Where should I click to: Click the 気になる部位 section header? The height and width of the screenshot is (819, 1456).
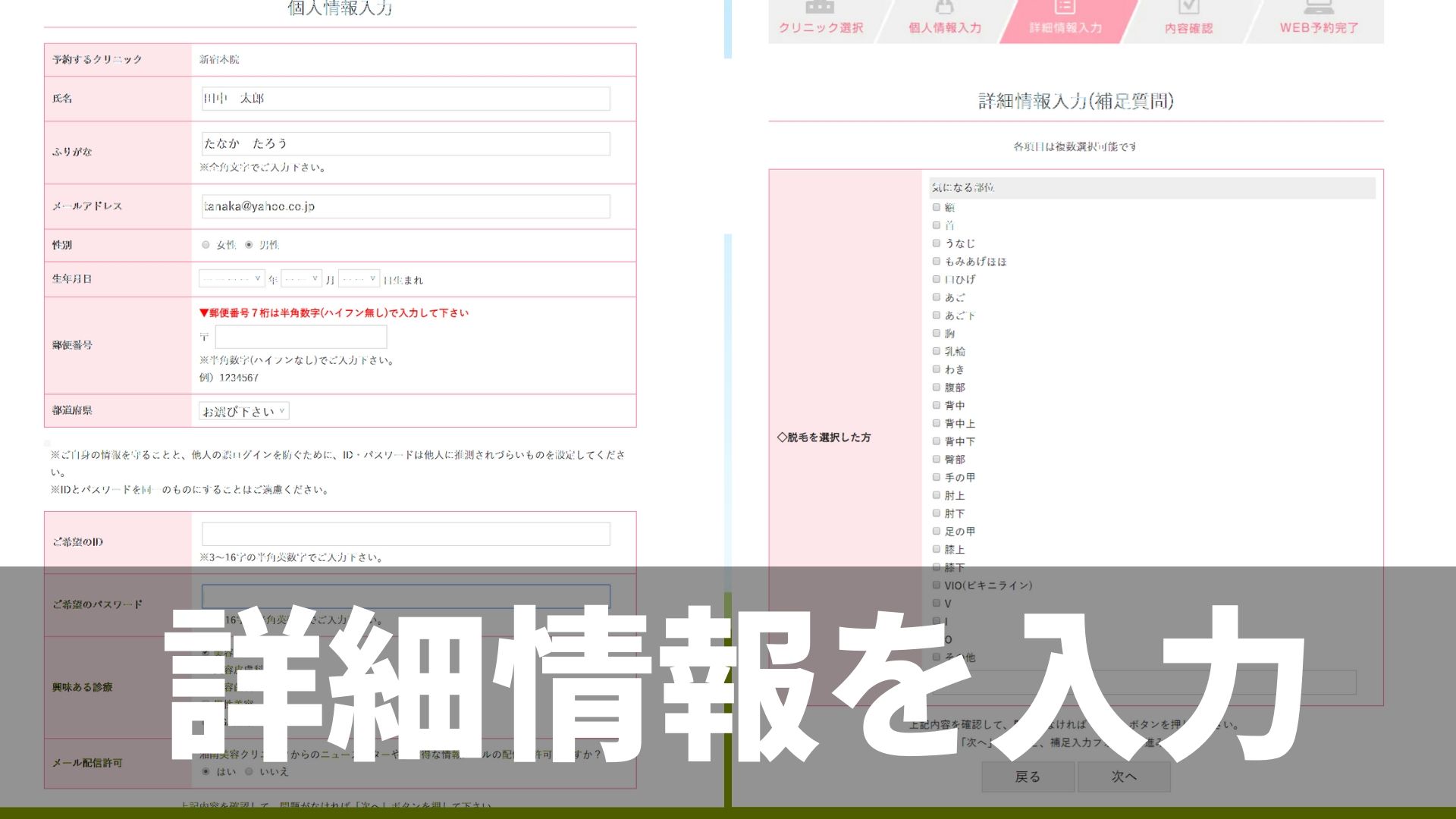[1152, 188]
